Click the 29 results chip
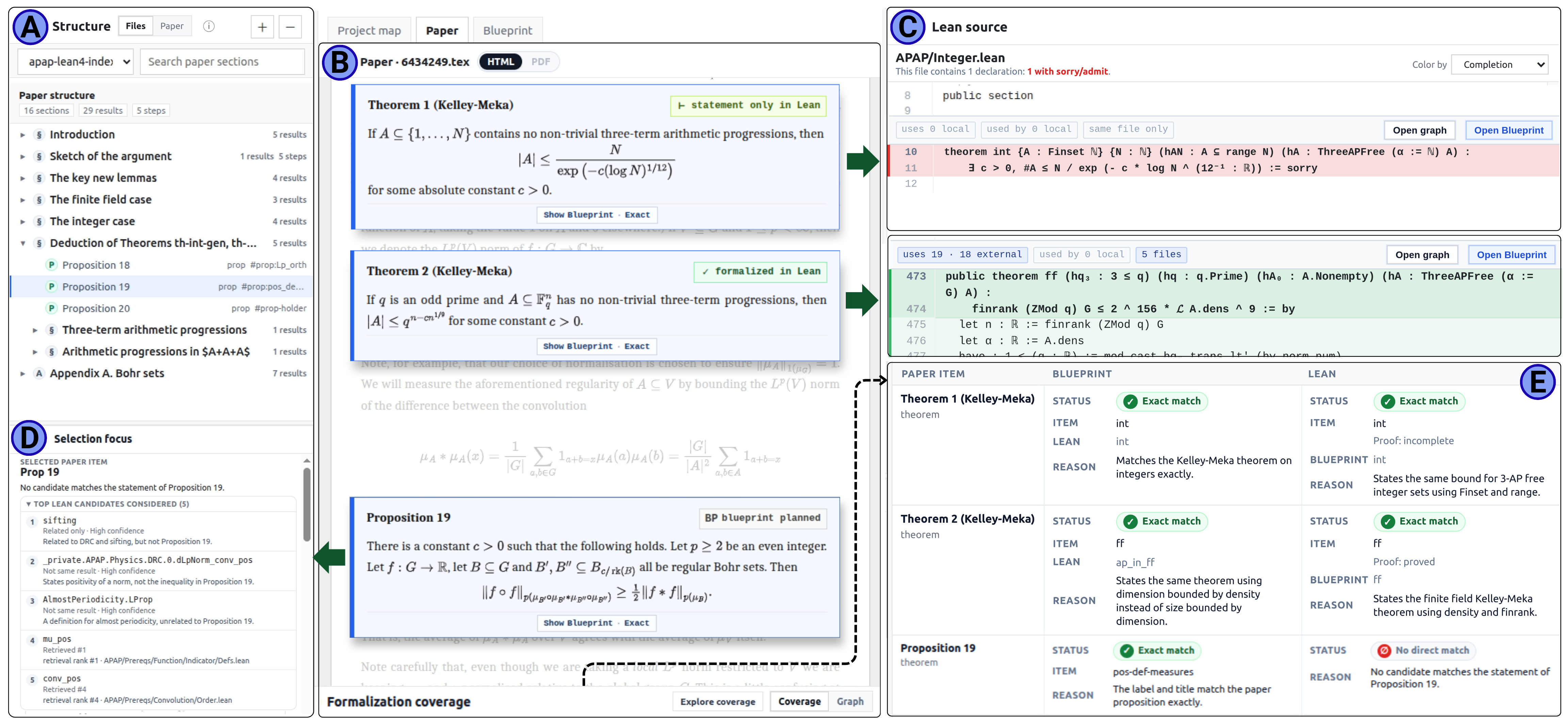 (x=103, y=111)
